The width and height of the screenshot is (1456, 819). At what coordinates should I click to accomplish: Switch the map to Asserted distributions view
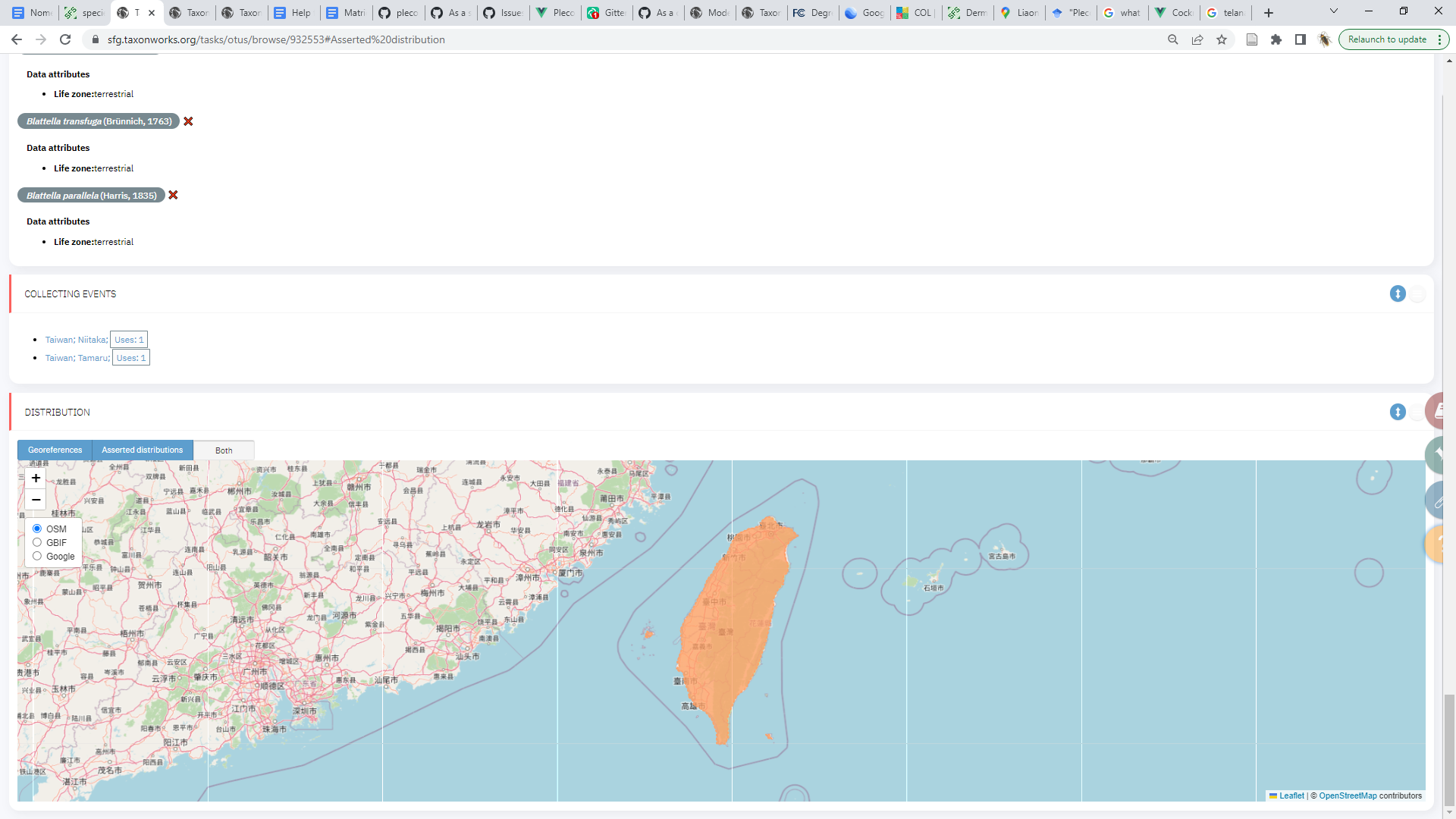point(142,450)
